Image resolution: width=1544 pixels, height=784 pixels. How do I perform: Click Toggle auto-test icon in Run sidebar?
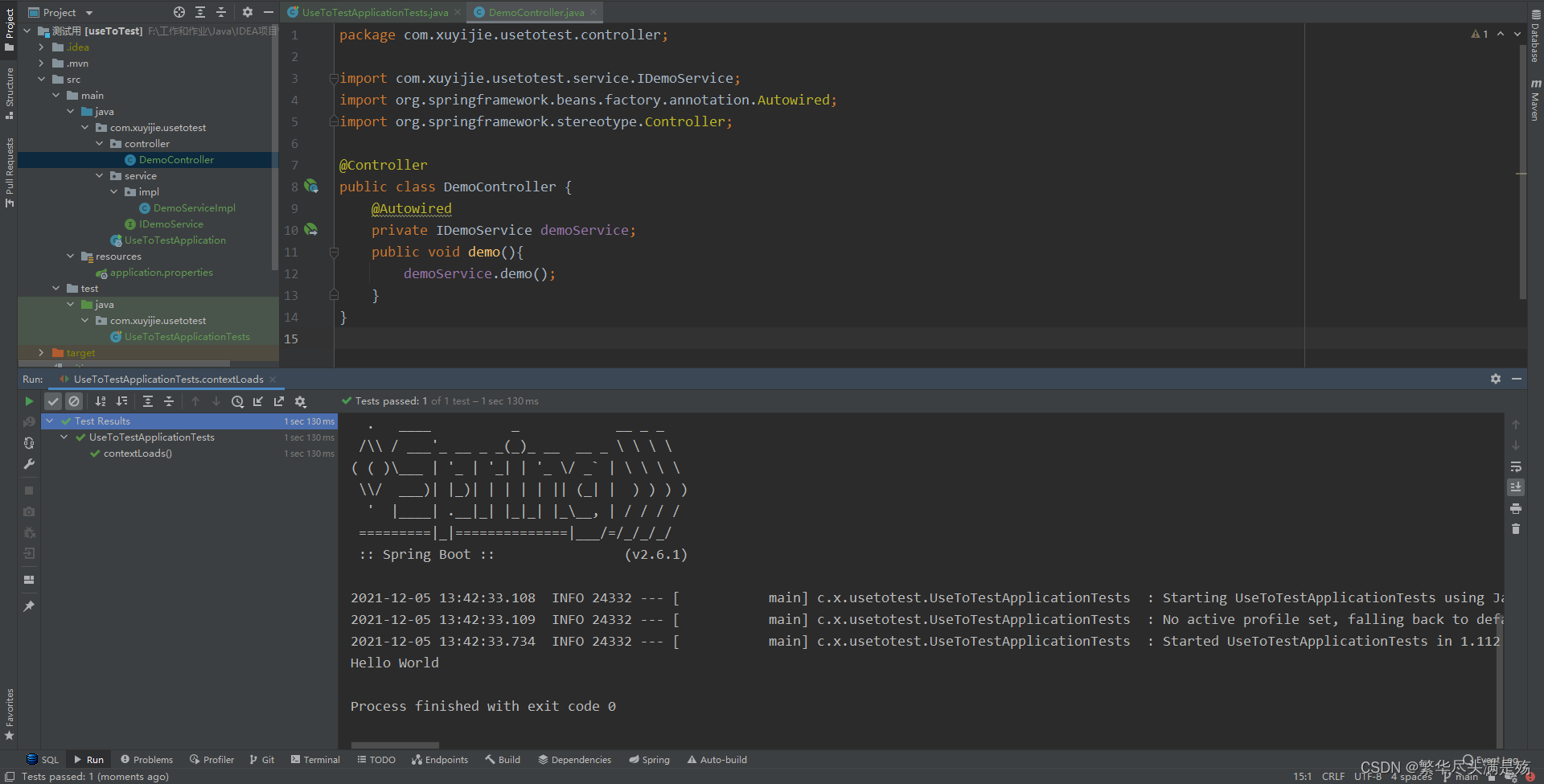tap(29, 443)
